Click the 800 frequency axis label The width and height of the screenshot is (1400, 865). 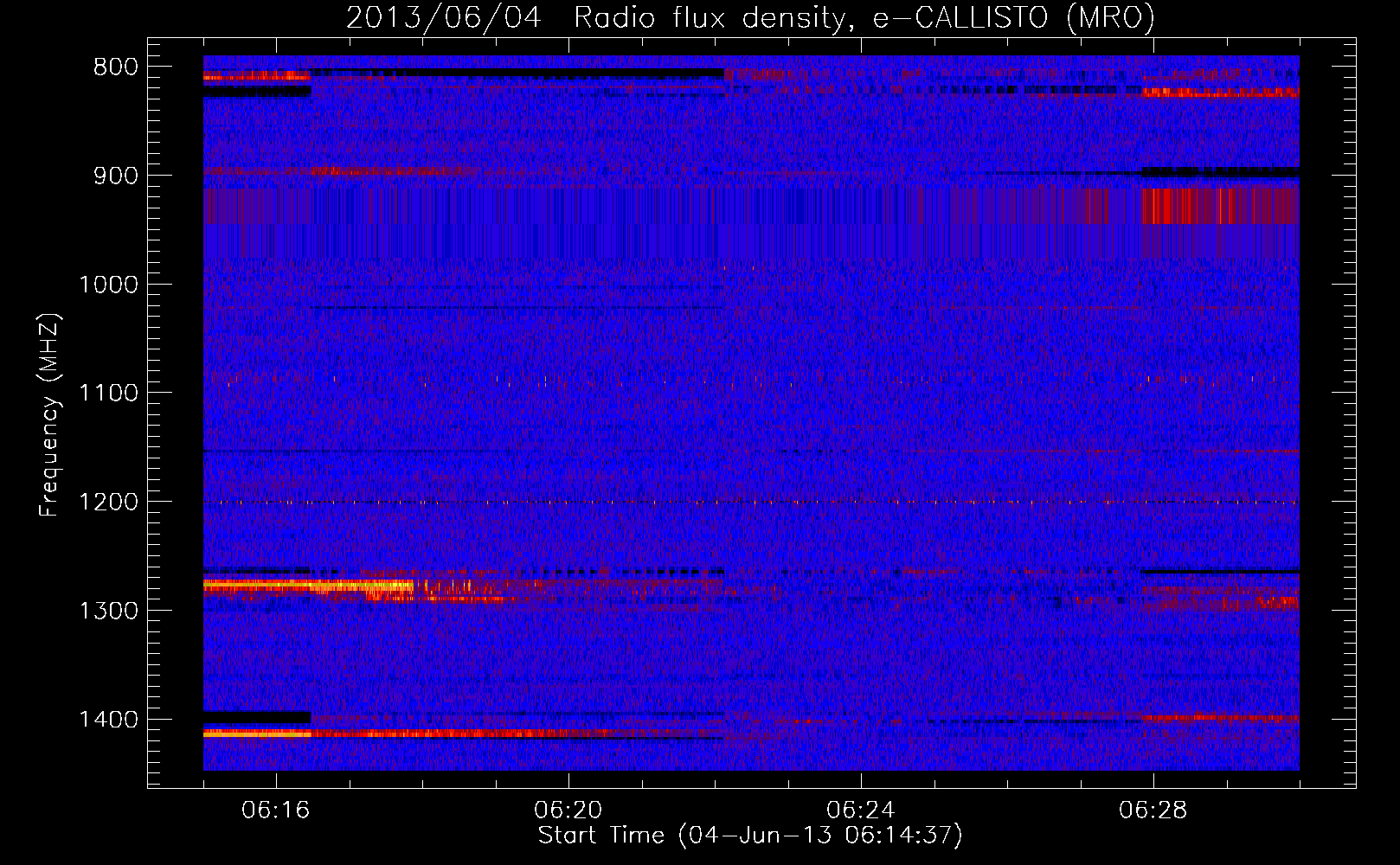[115, 67]
